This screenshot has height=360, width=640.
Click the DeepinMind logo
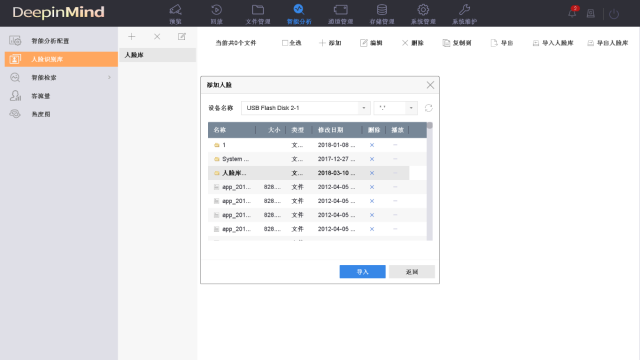click(58, 12)
